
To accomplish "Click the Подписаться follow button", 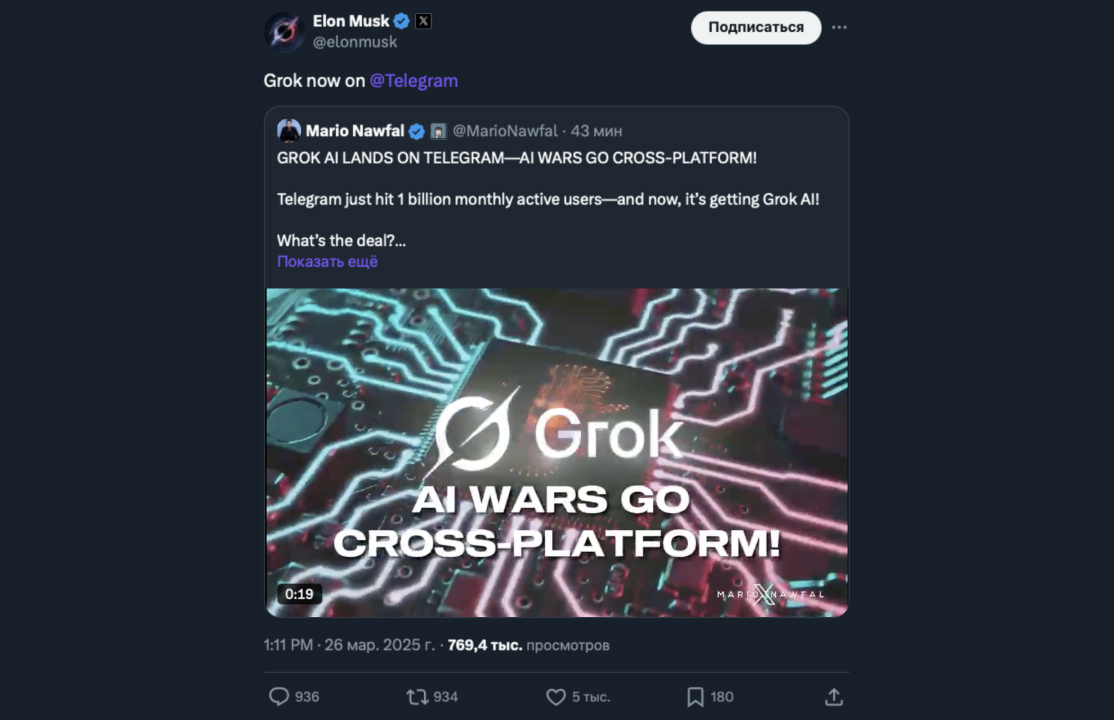I will [x=755, y=27].
